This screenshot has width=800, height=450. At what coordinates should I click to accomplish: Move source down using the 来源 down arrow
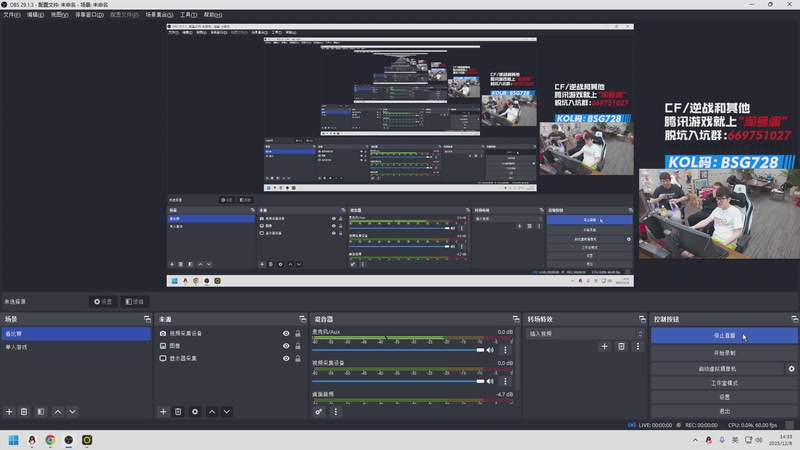[227, 412]
